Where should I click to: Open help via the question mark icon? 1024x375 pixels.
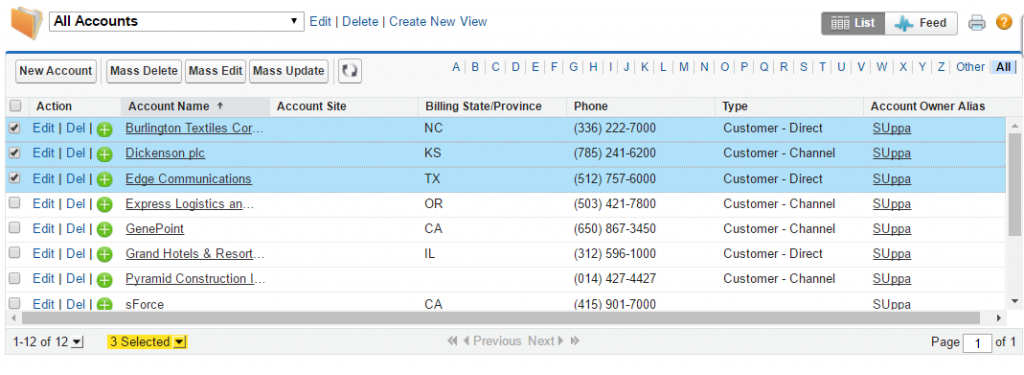tap(1004, 22)
